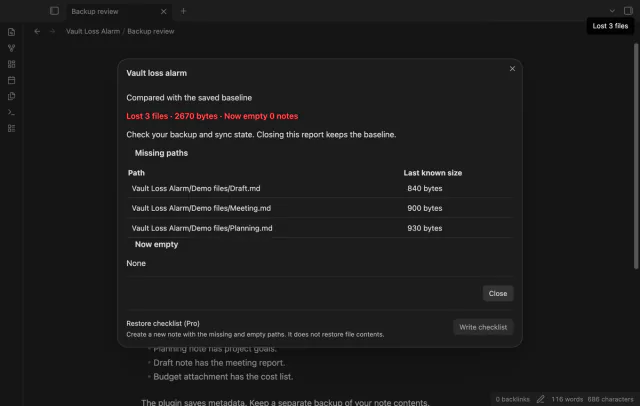
Task: Navigate forward with right arrow
Action: [52, 31]
